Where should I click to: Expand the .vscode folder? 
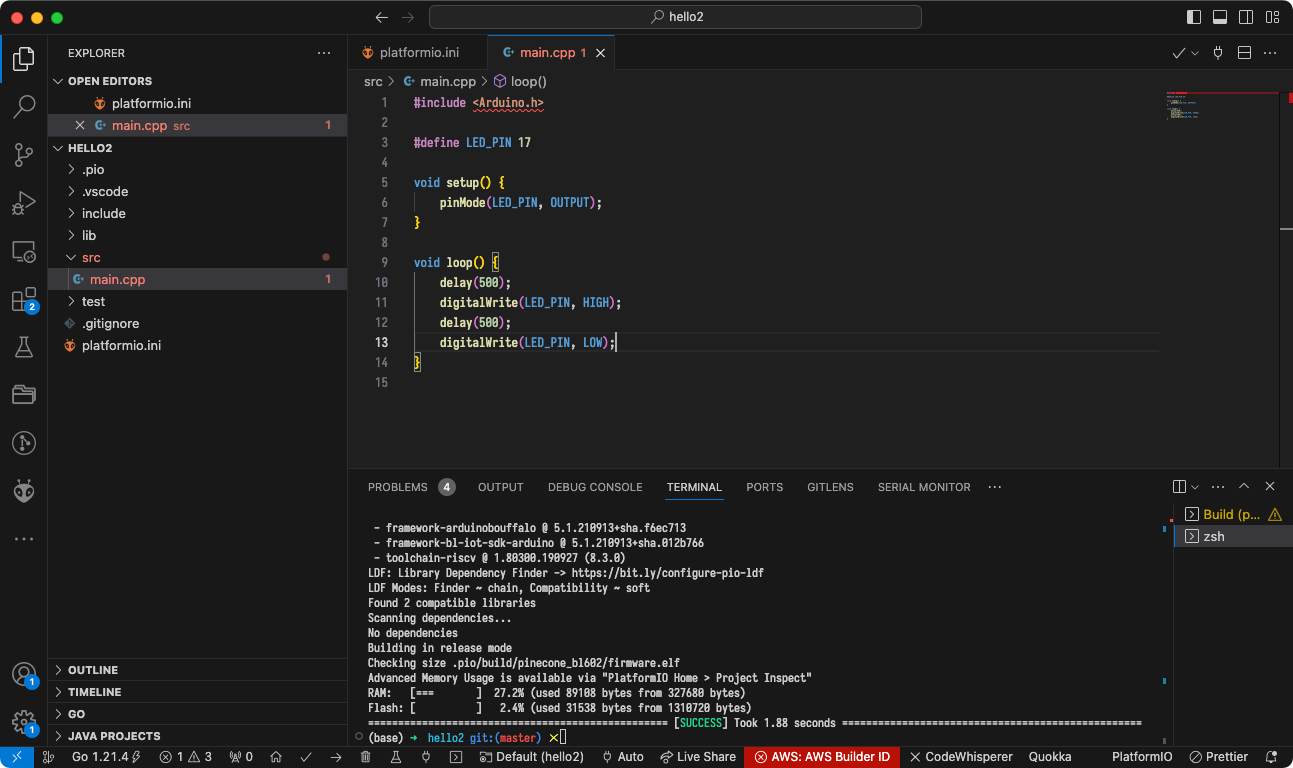[197, 192]
